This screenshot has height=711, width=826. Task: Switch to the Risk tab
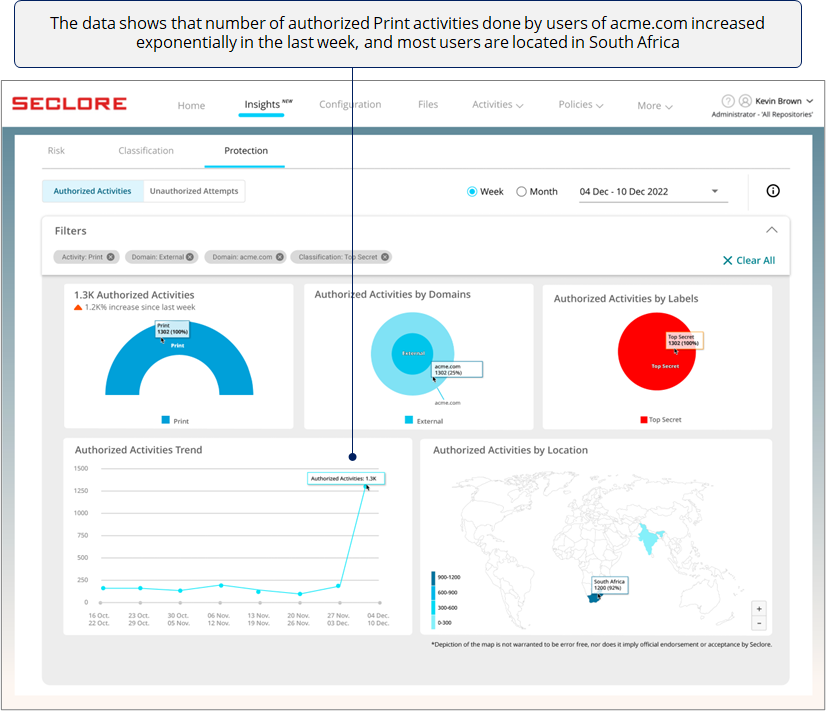pyautogui.click(x=56, y=151)
